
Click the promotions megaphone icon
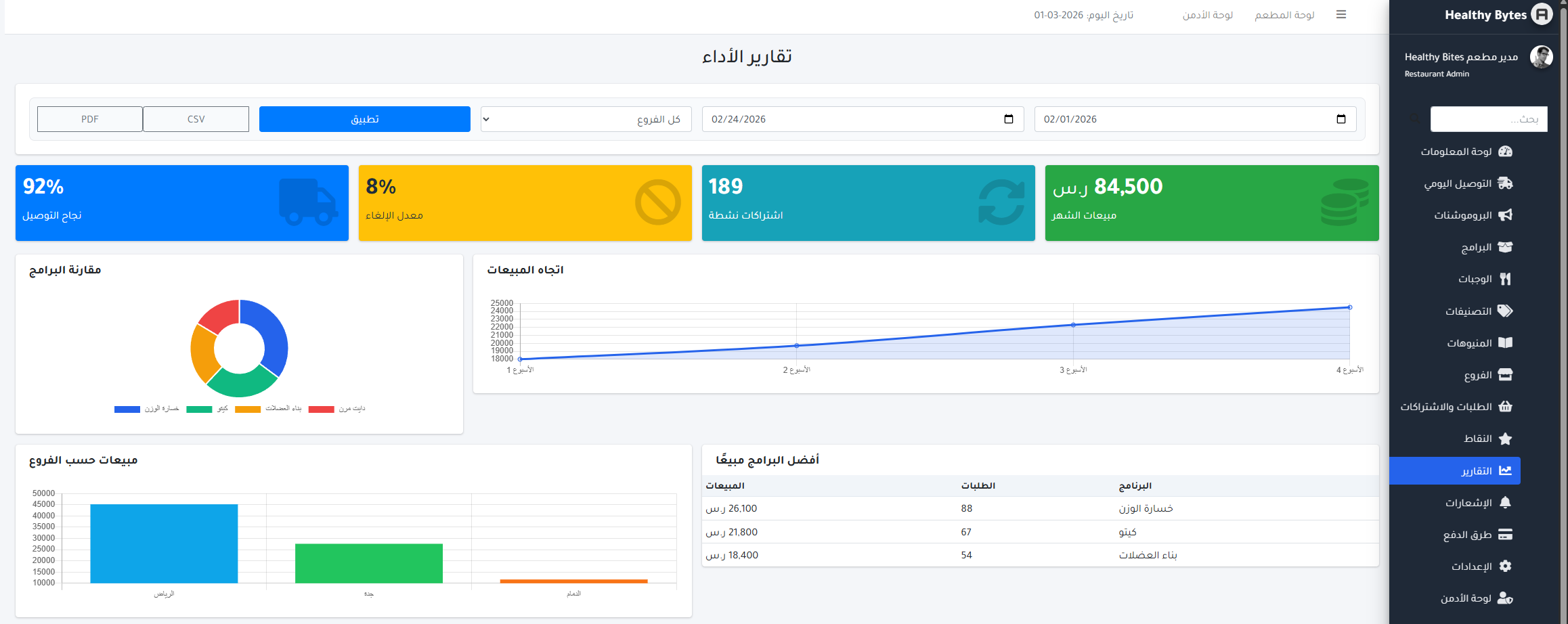point(1505,215)
